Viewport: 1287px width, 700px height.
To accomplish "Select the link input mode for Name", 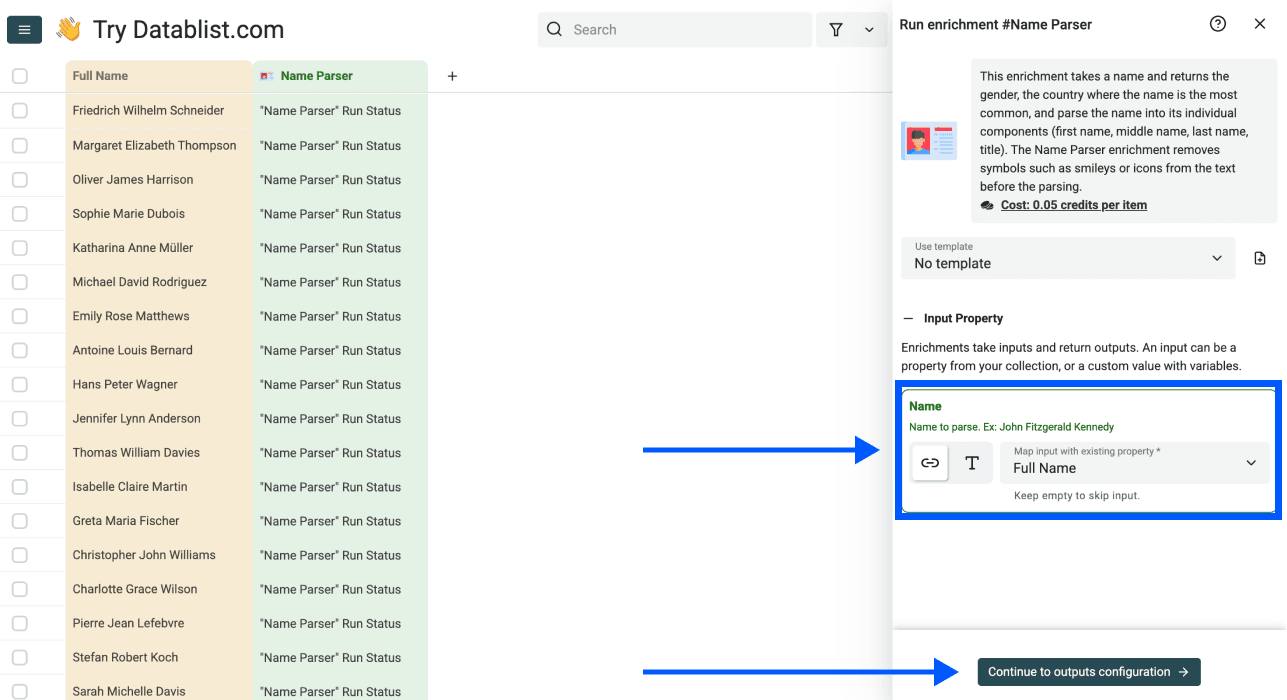I will point(929,463).
